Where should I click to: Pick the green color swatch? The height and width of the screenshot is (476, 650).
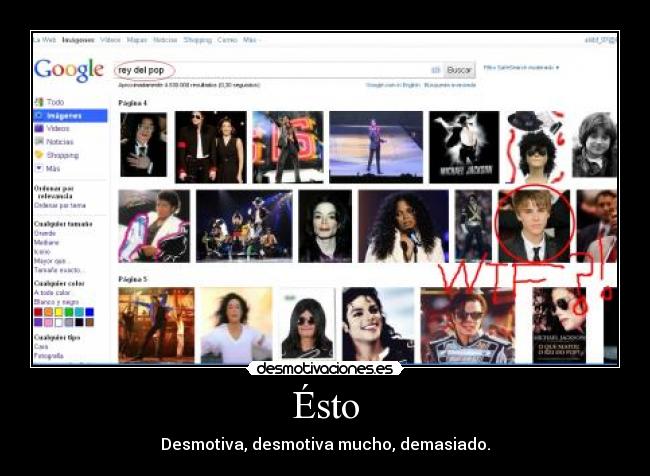69,312
